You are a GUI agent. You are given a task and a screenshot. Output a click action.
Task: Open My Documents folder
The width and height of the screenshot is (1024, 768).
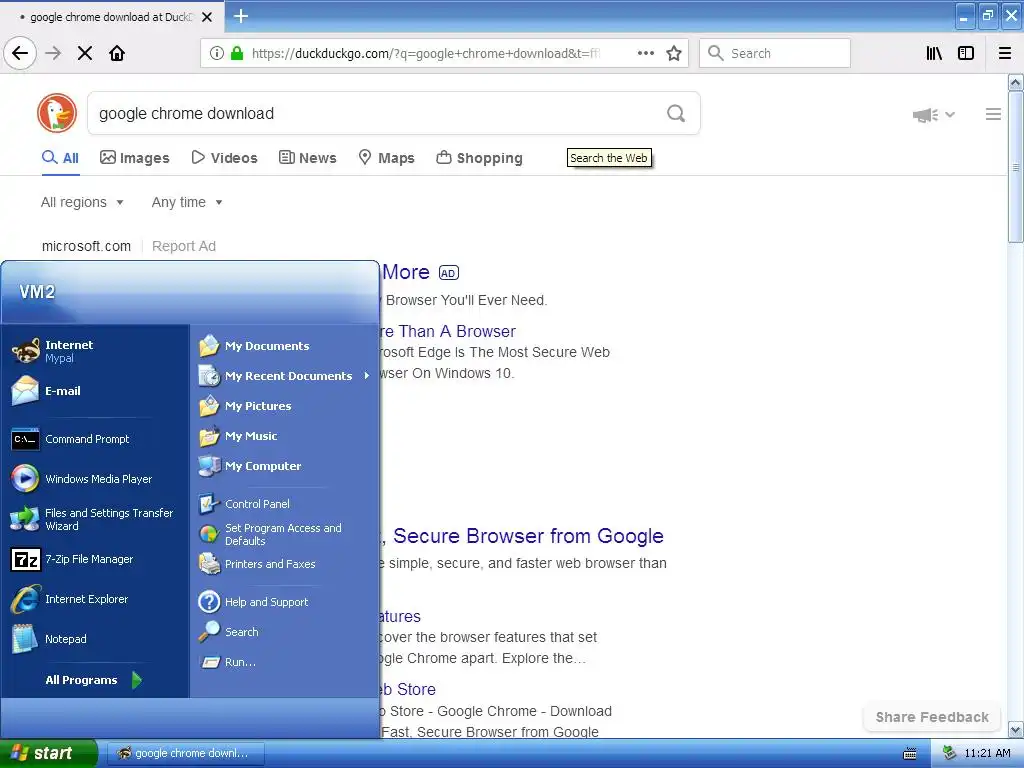pos(285,345)
